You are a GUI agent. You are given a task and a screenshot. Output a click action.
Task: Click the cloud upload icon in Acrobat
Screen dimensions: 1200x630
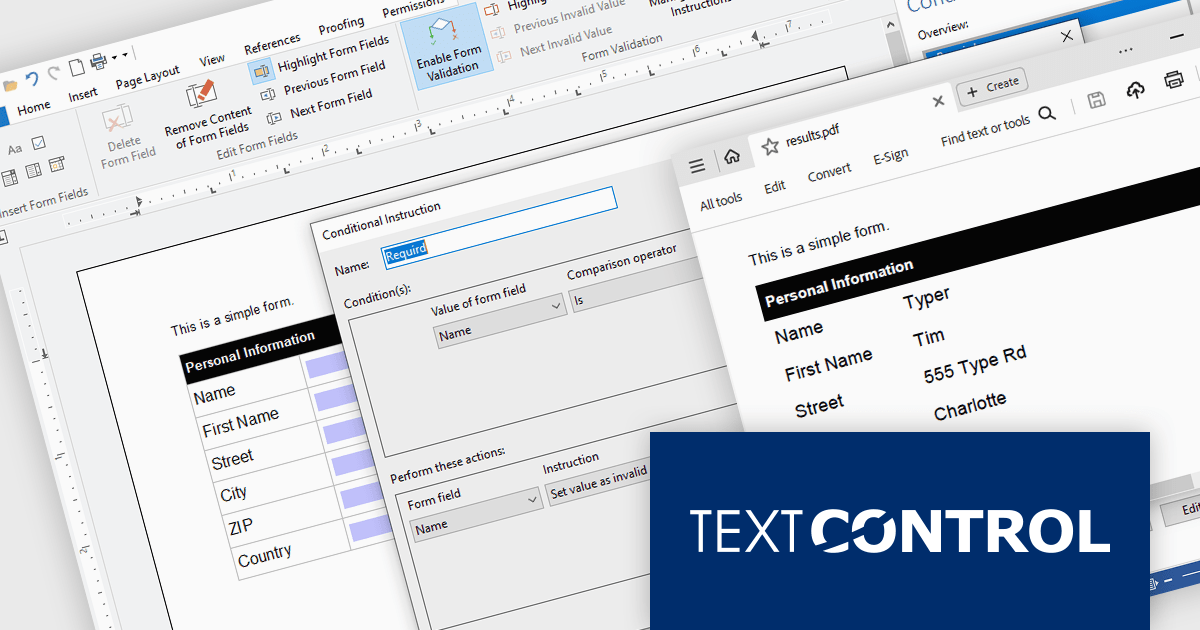pos(1135,91)
